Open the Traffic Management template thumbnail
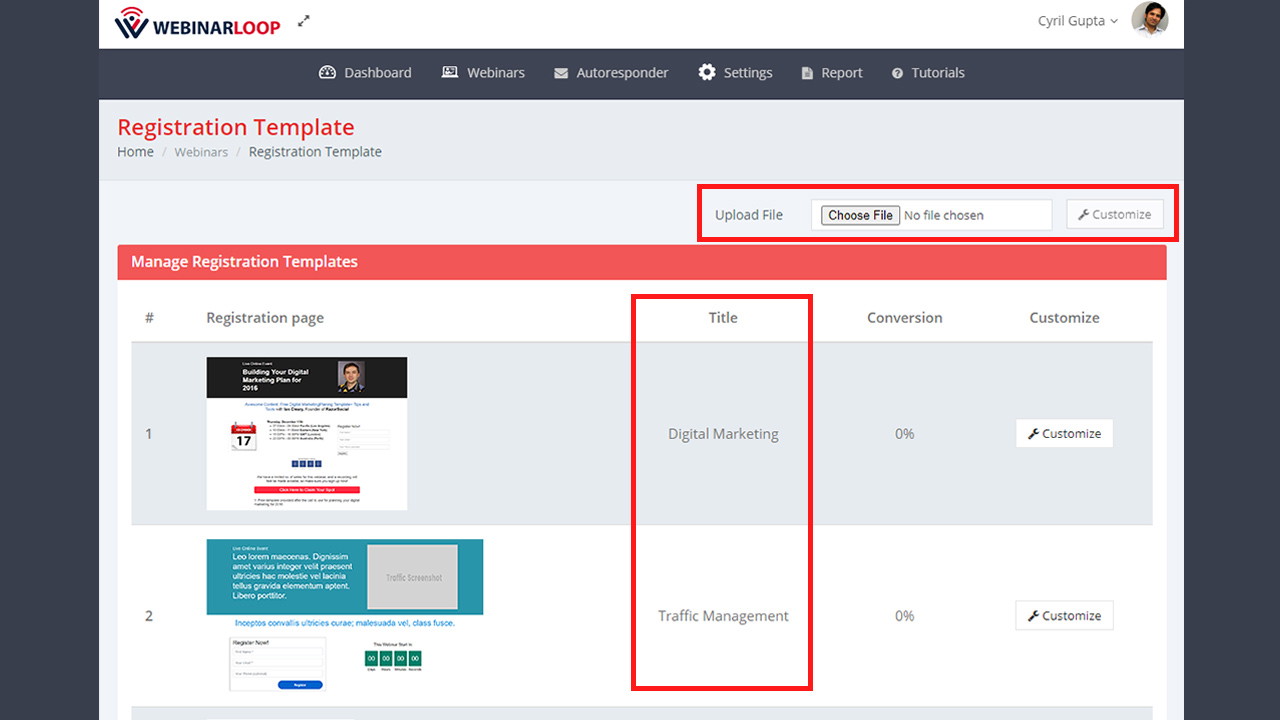This screenshot has width=1280, height=720. point(344,614)
